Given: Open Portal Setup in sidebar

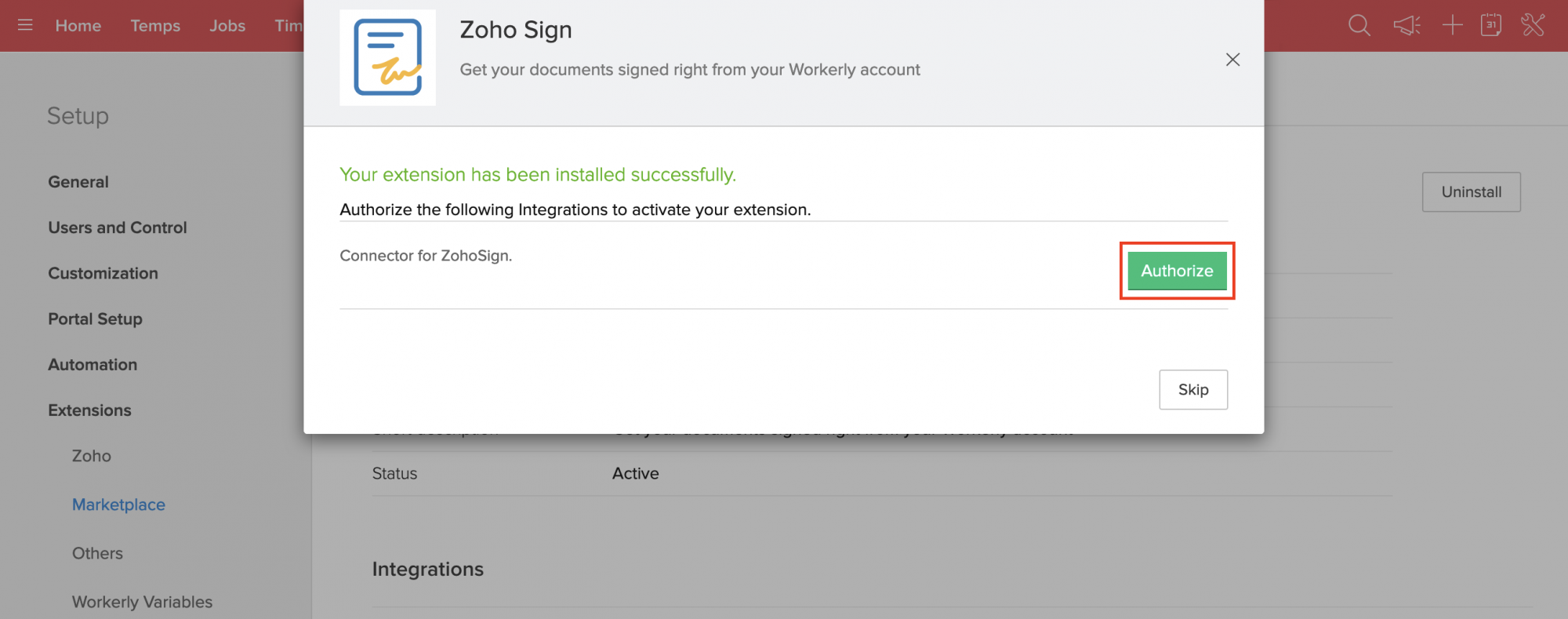Looking at the screenshot, I should [x=95, y=319].
